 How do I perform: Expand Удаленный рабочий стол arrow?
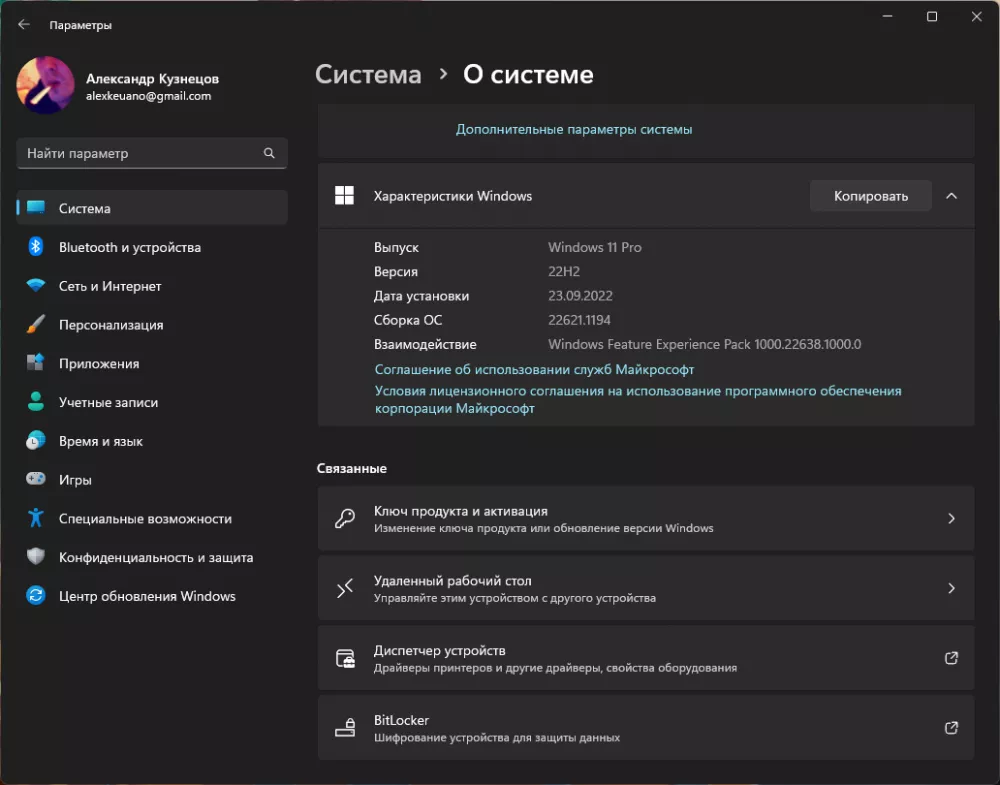(x=951, y=589)
